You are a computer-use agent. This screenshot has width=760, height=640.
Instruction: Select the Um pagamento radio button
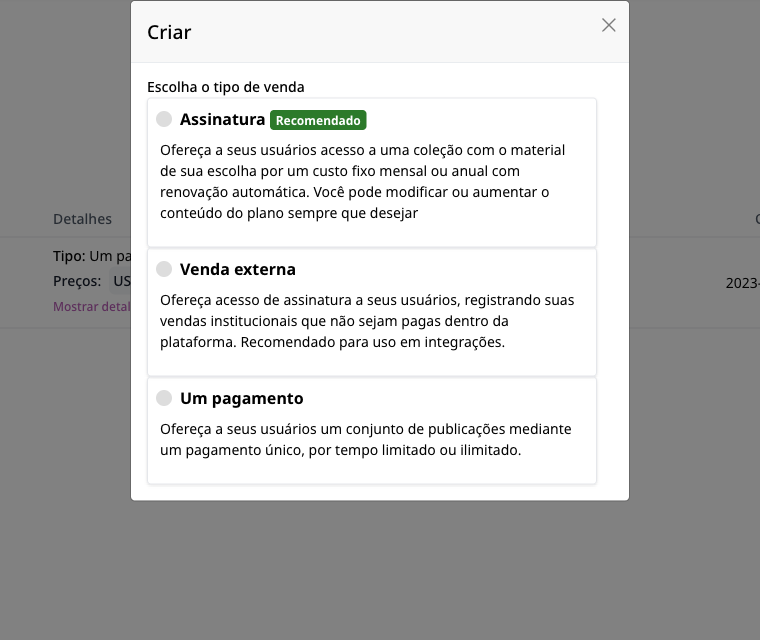click(164, 398)
